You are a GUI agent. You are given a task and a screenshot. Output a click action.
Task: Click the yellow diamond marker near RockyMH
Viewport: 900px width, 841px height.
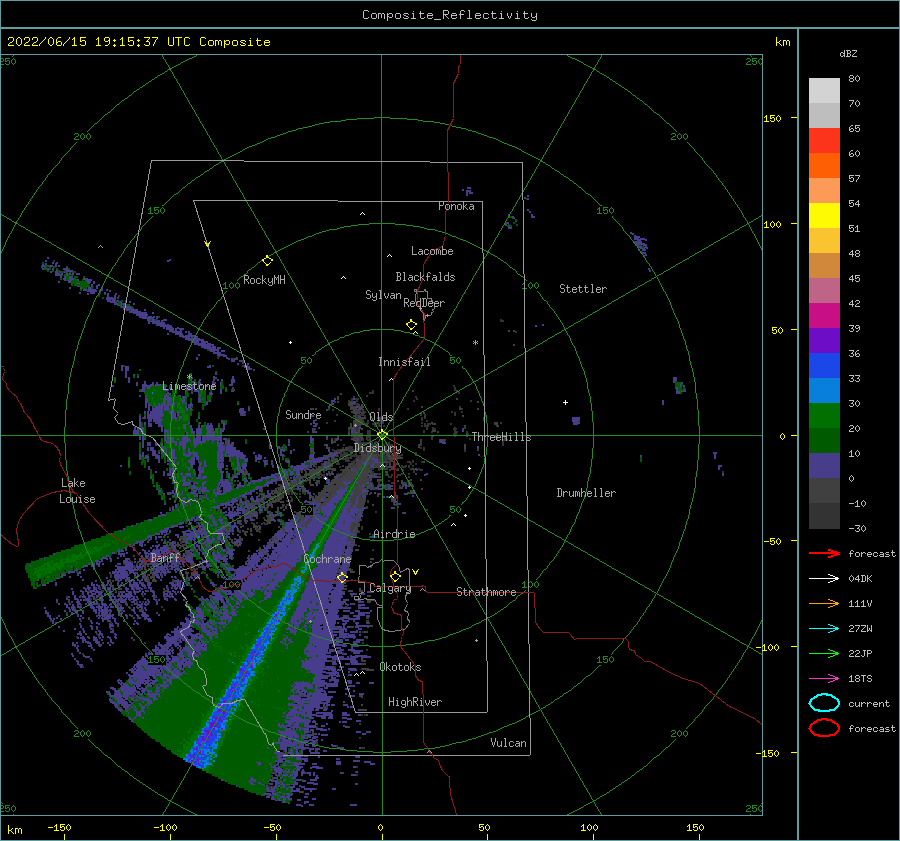[267, 261]
